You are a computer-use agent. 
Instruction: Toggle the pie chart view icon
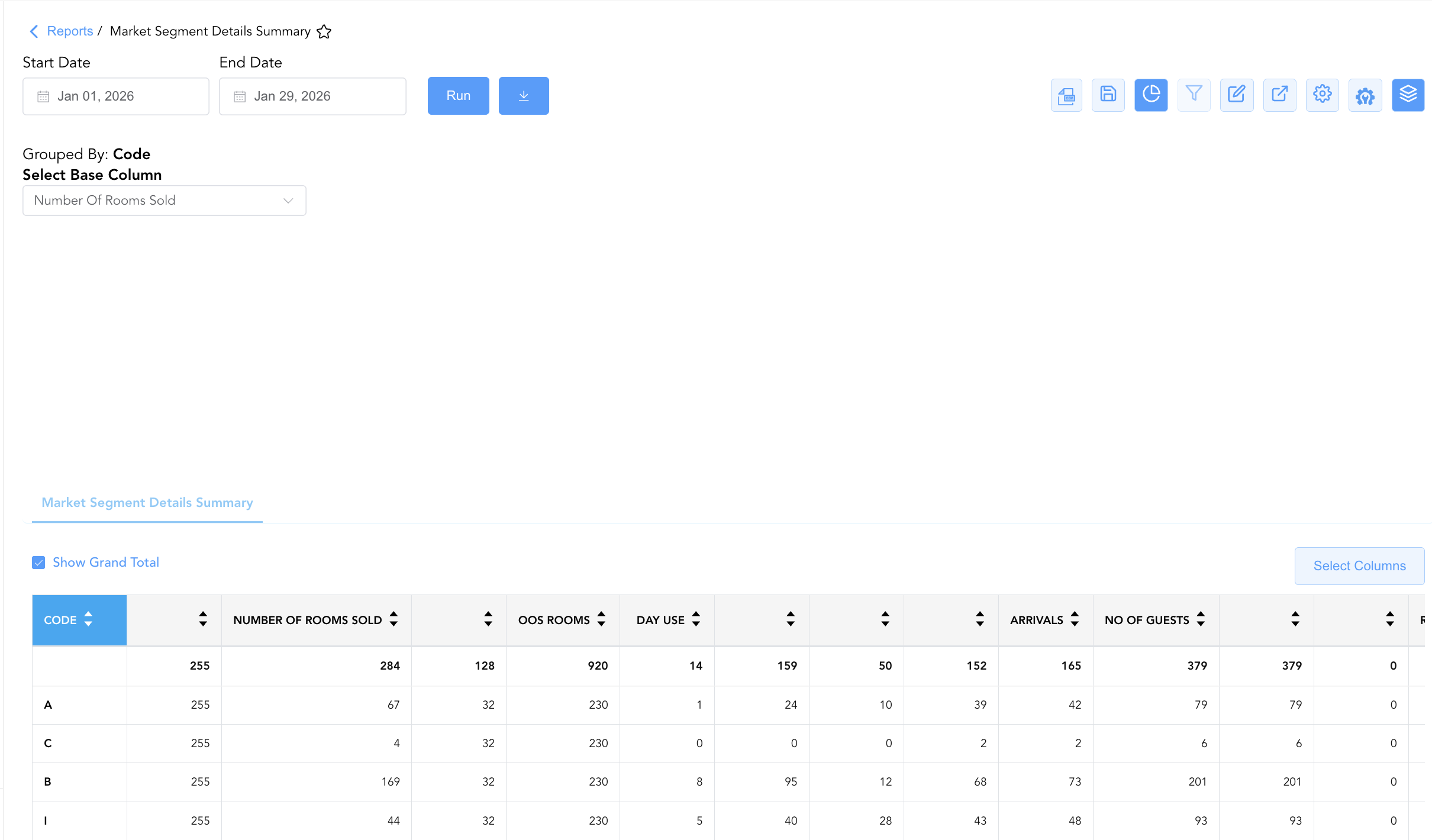(1151, 95)
